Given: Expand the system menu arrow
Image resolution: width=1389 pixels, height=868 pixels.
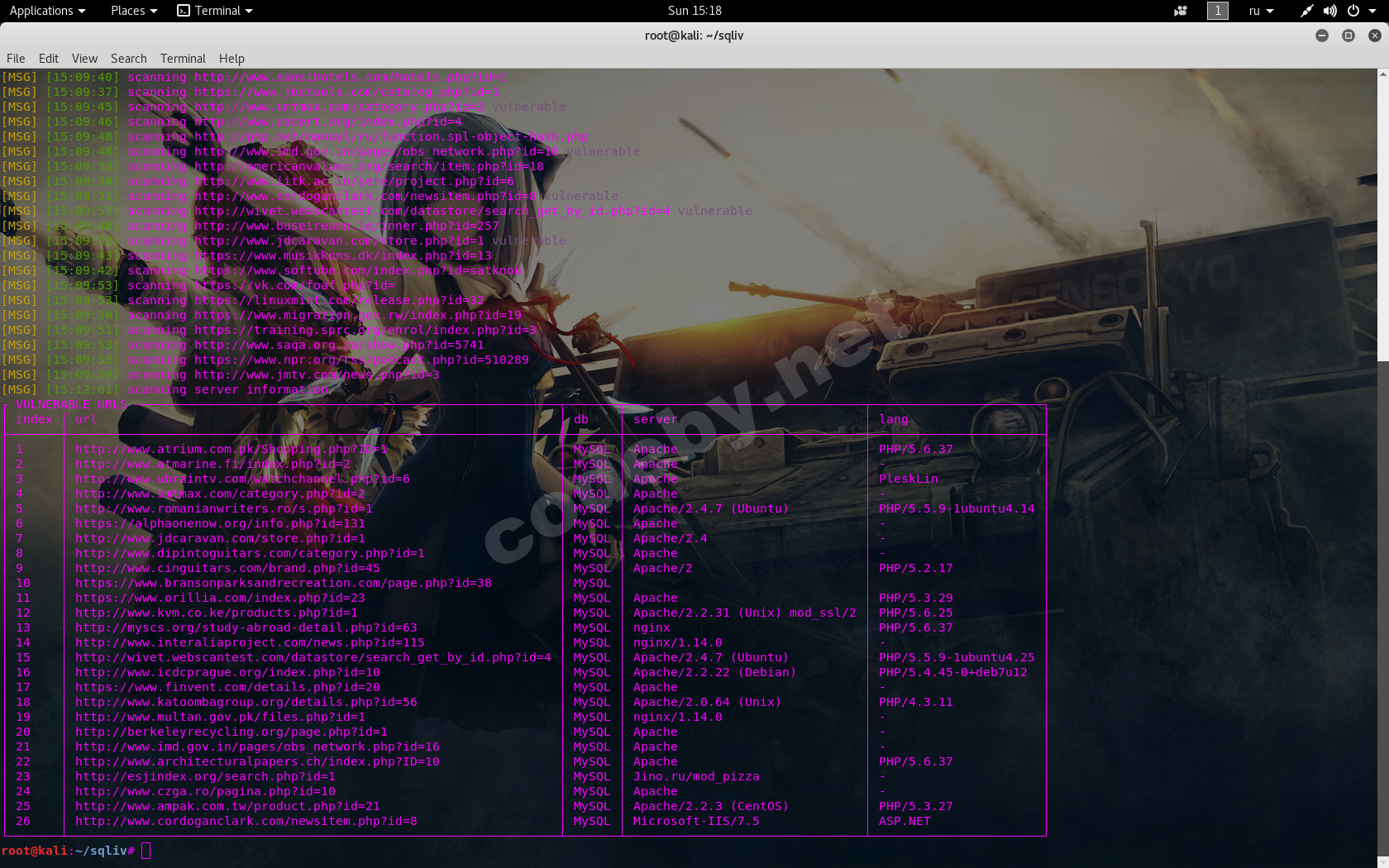Looking at the screenshot, I should (x=1372, y=11).
